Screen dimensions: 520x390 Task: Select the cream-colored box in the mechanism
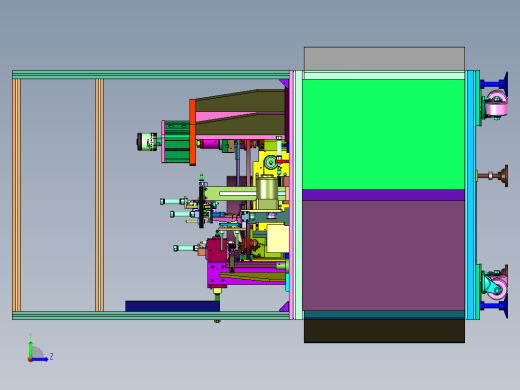click(x=278, y=238)
